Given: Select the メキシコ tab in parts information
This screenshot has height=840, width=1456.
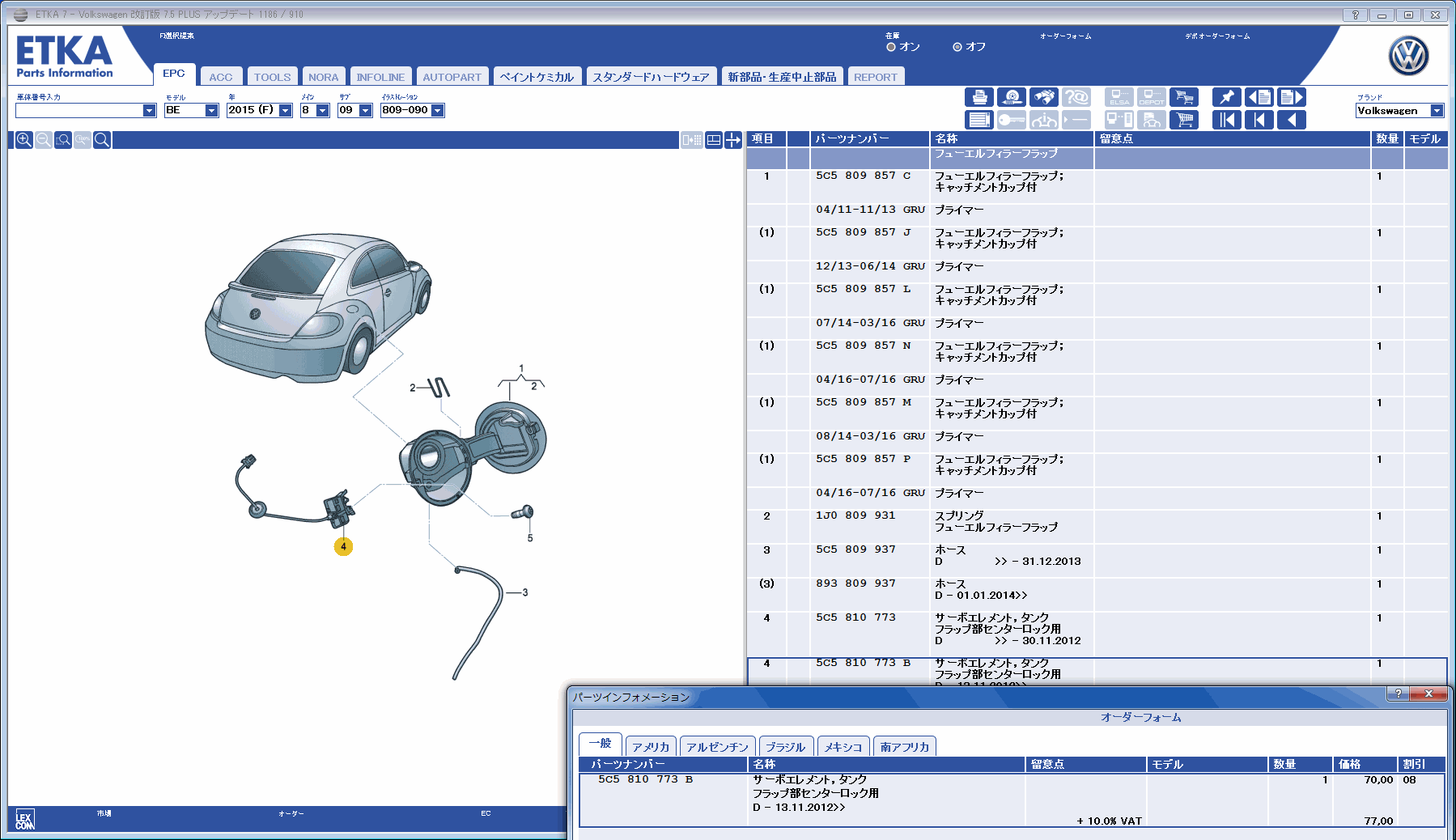Looking at the screenshot, I should coord(844,746).
